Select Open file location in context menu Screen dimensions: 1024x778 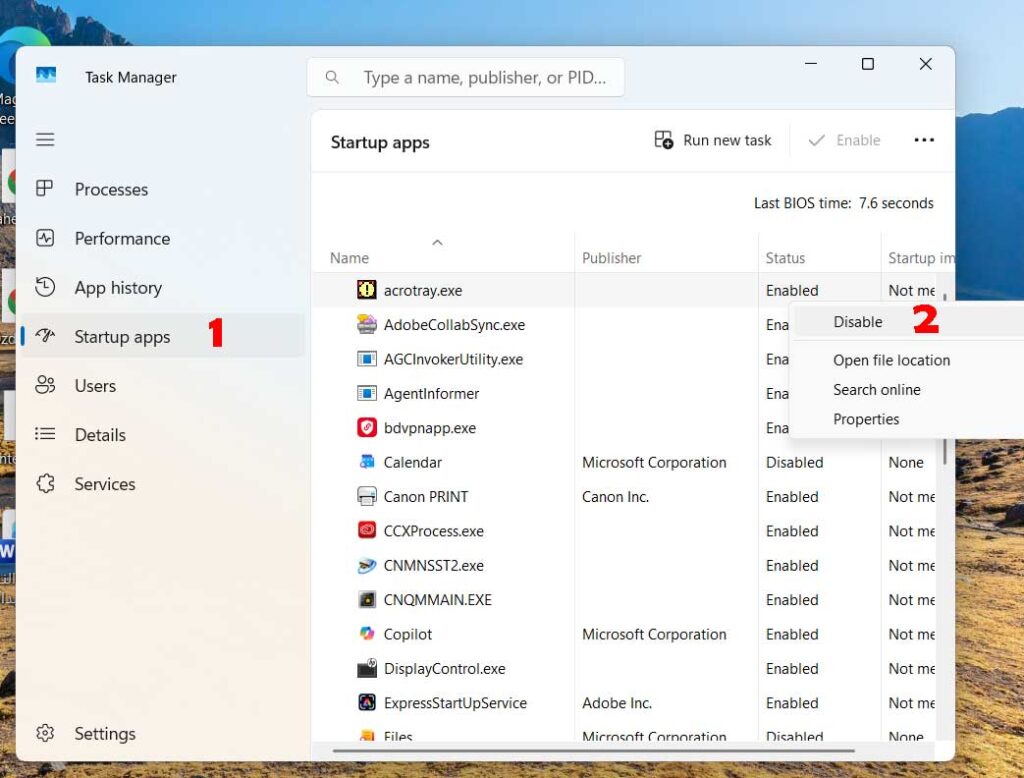pos(891,360)
